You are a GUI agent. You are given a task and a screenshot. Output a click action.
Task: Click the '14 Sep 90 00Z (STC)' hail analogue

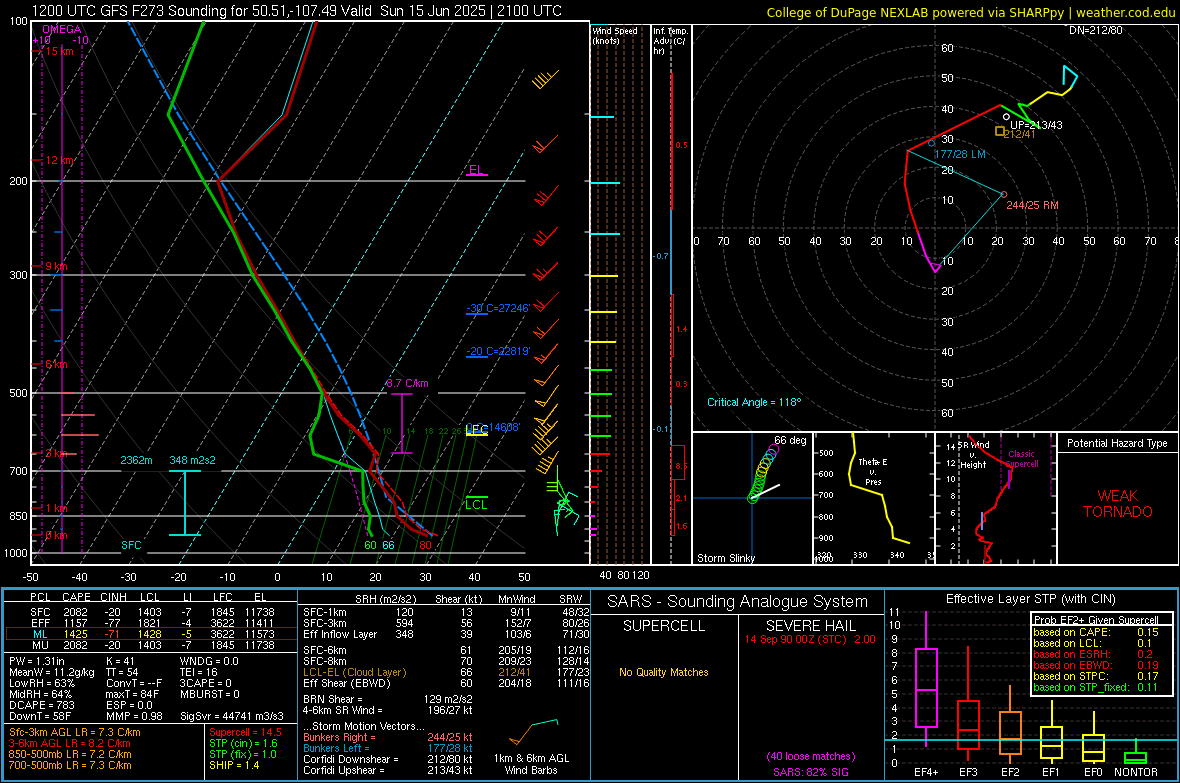pos(795,639)
